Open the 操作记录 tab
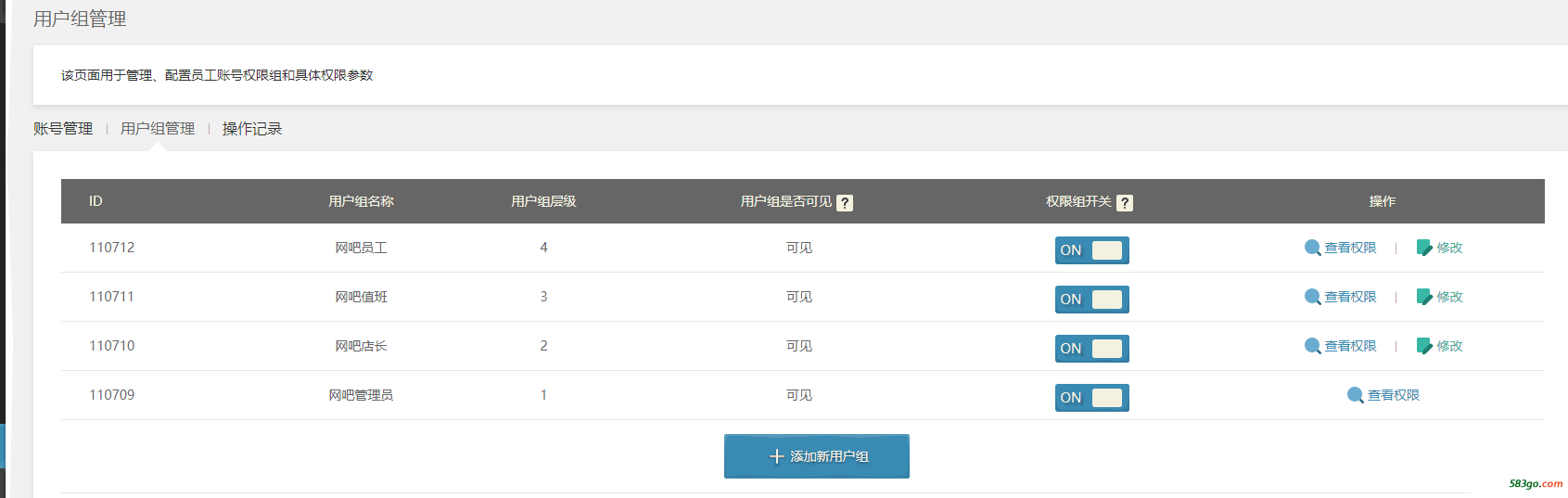1568x498 pixels. tap(251, 129)
